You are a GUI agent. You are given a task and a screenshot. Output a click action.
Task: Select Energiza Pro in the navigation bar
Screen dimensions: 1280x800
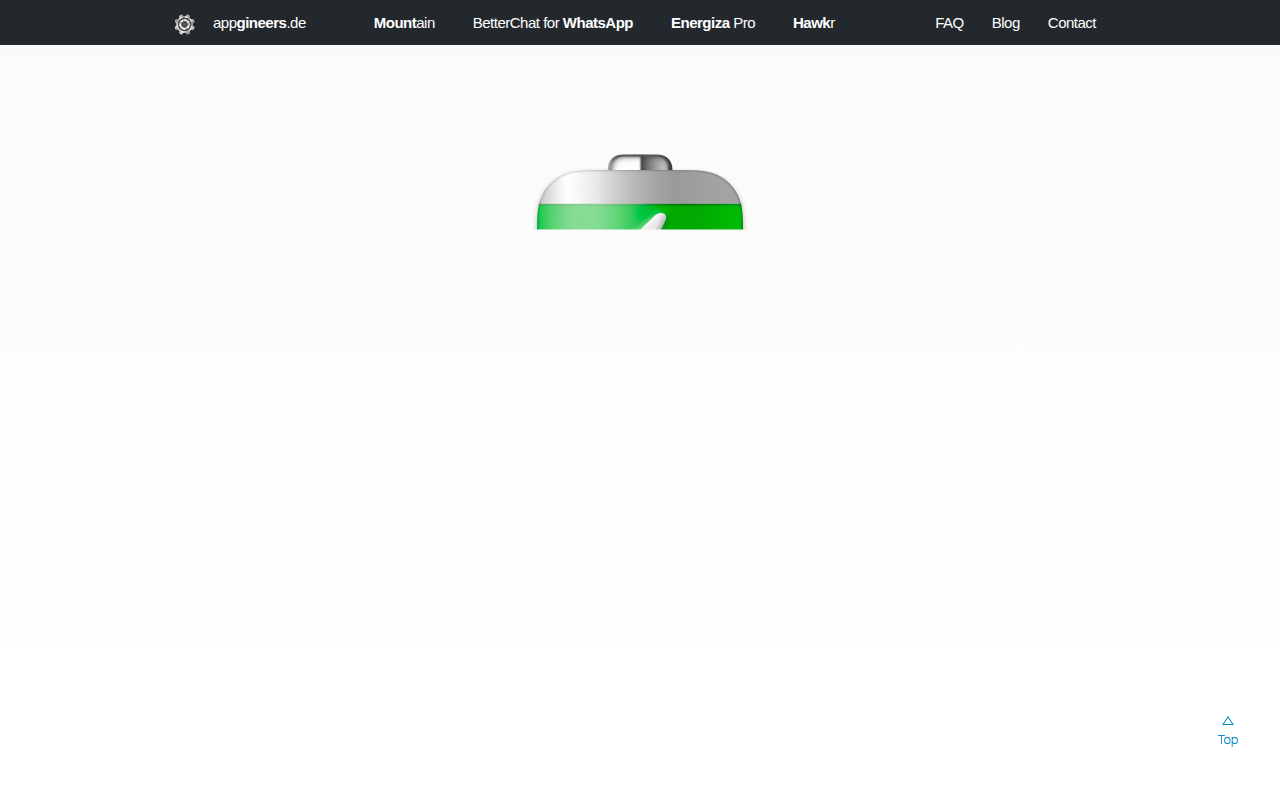(713, 23)
